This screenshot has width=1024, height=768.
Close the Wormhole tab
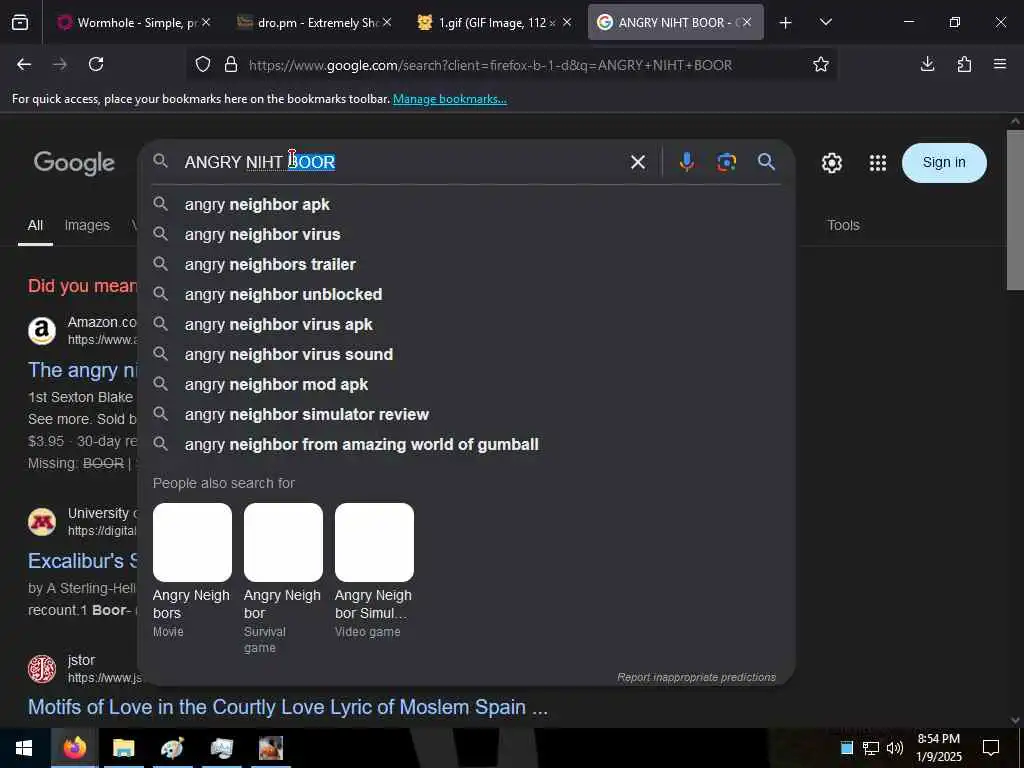(x=206, y=23)
